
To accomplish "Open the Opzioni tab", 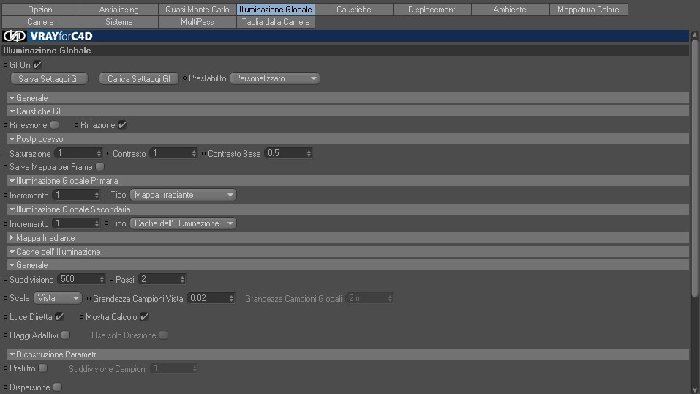I will 41,9.
